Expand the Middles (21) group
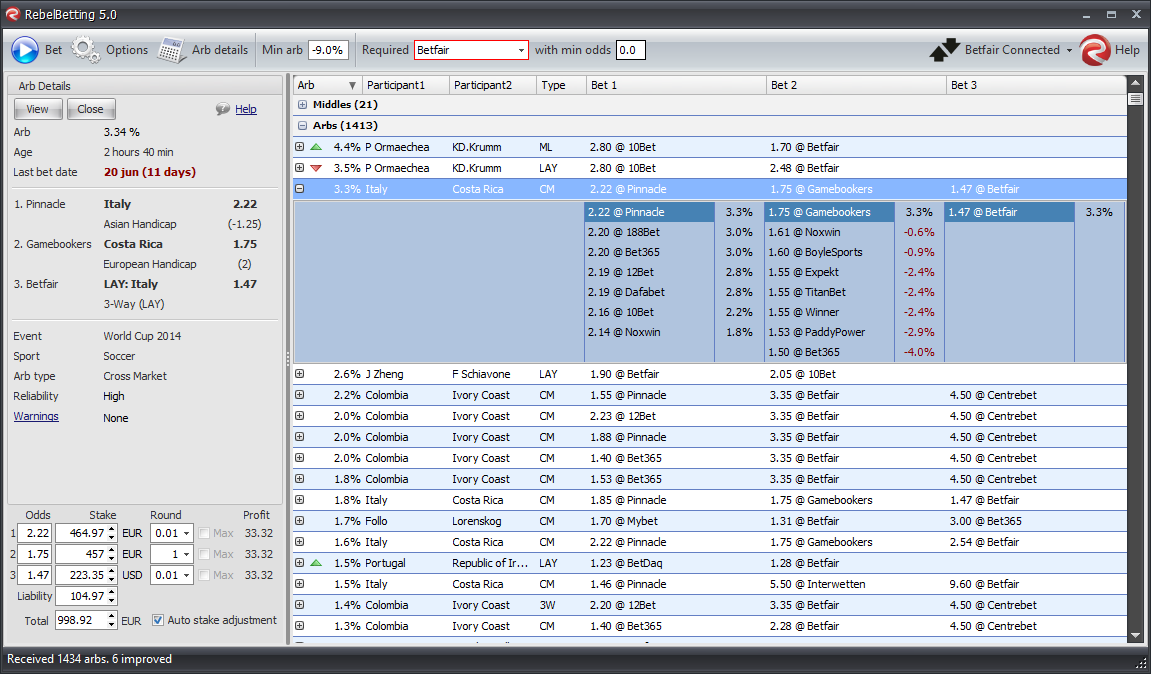1151x674 pixels. pyautogui.click(x=303, y=105)
